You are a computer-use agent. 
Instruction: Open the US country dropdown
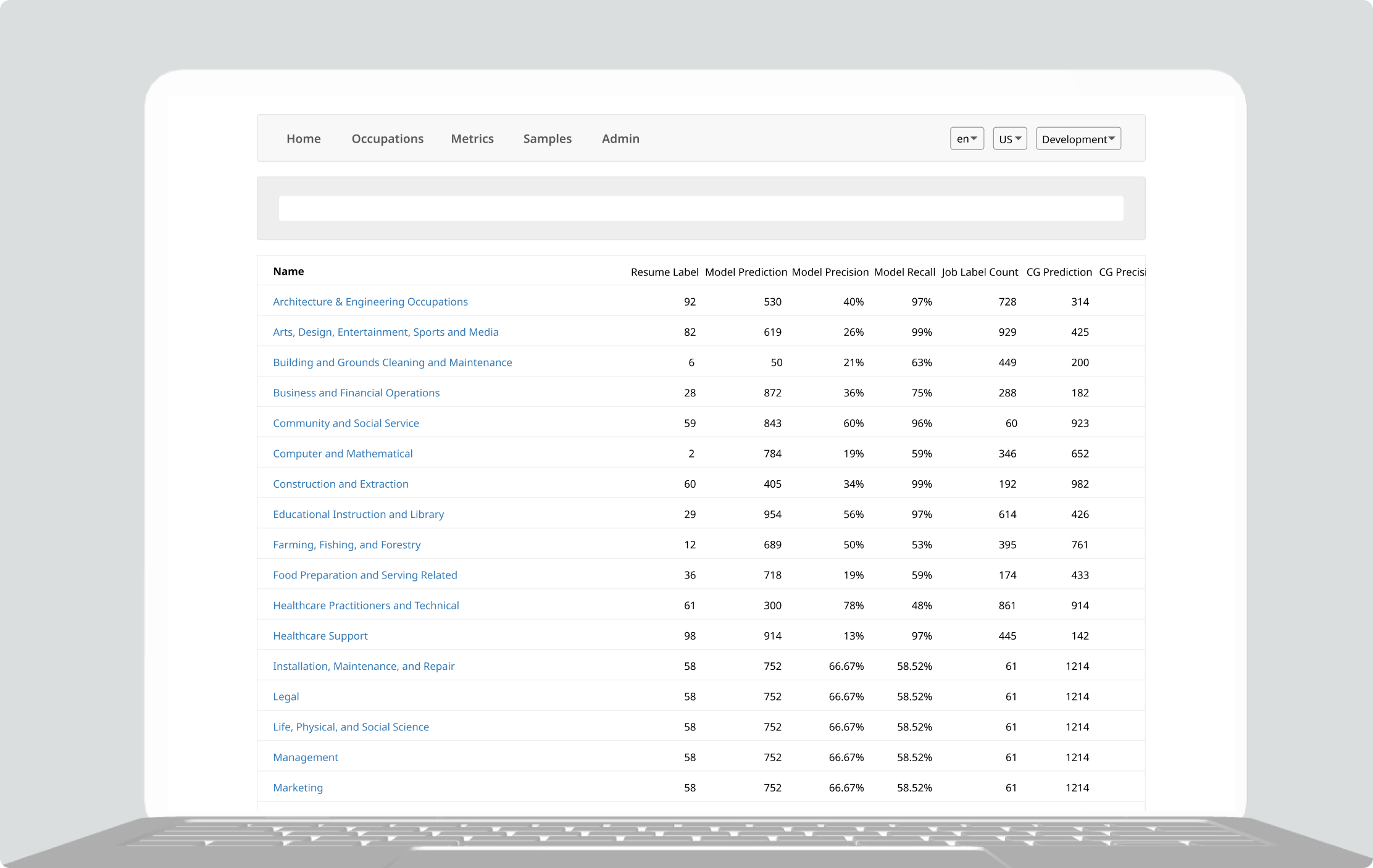(1009, 139)
